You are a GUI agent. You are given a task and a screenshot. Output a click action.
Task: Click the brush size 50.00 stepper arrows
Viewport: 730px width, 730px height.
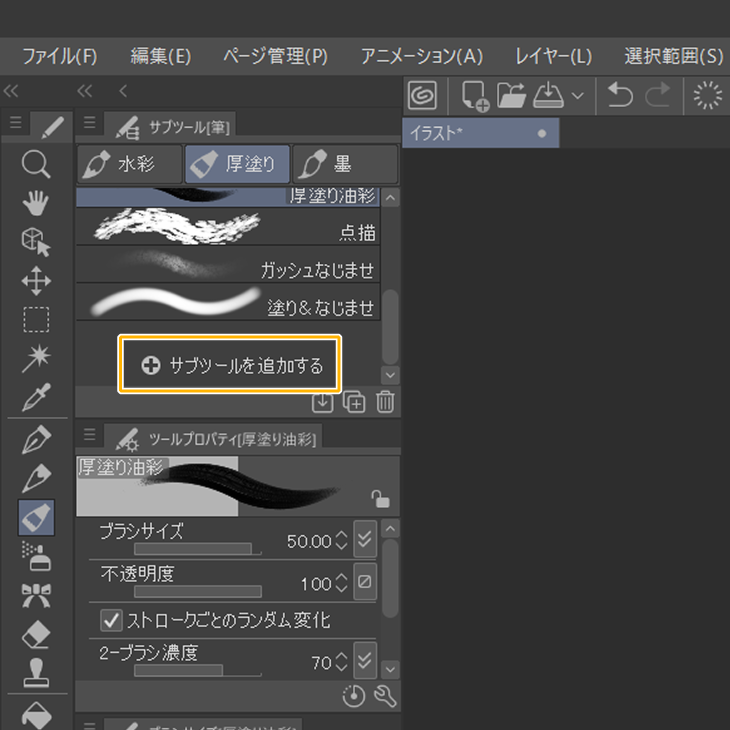(341, 541)
